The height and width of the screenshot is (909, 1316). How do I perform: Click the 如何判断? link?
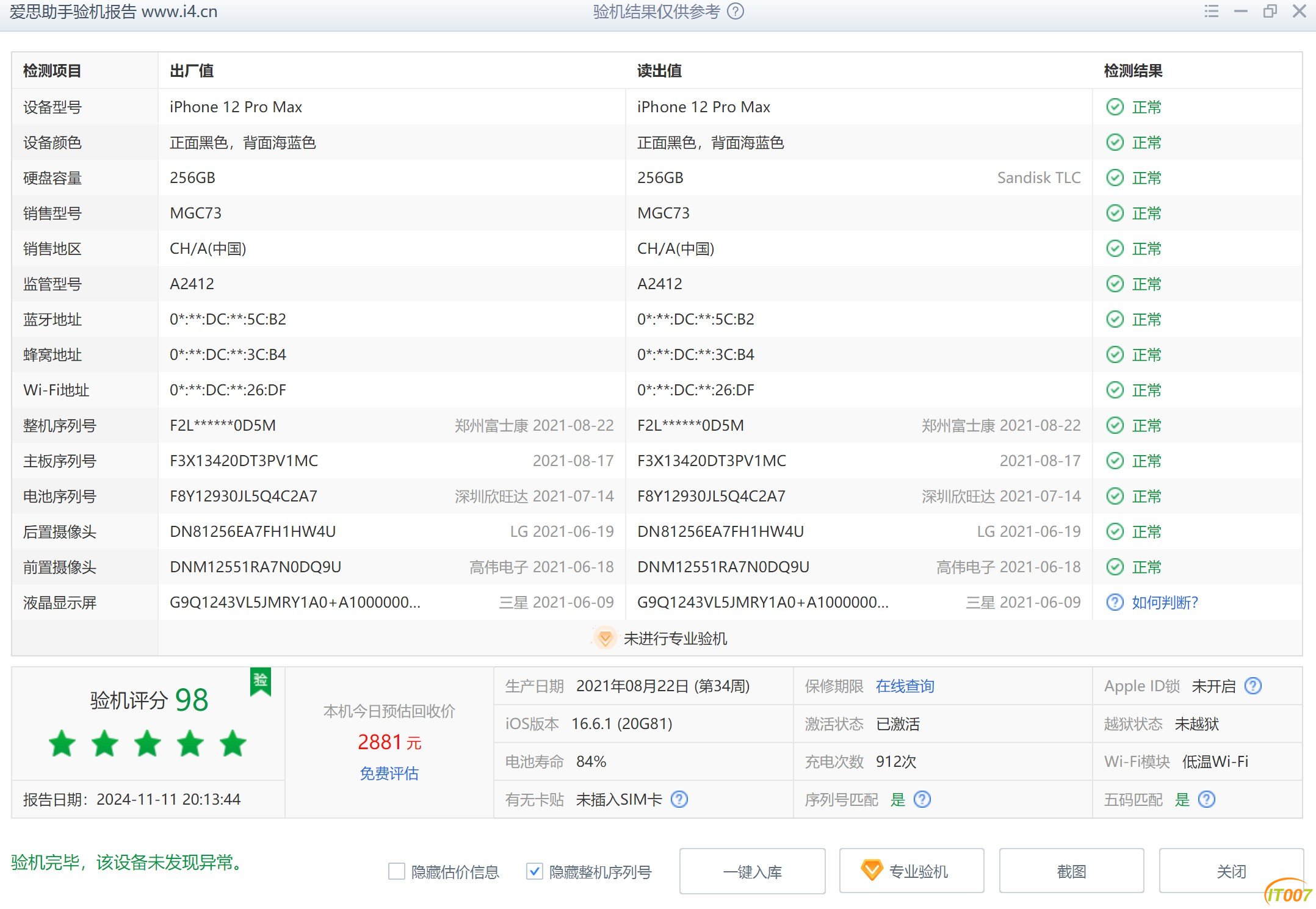(1165, 603)
